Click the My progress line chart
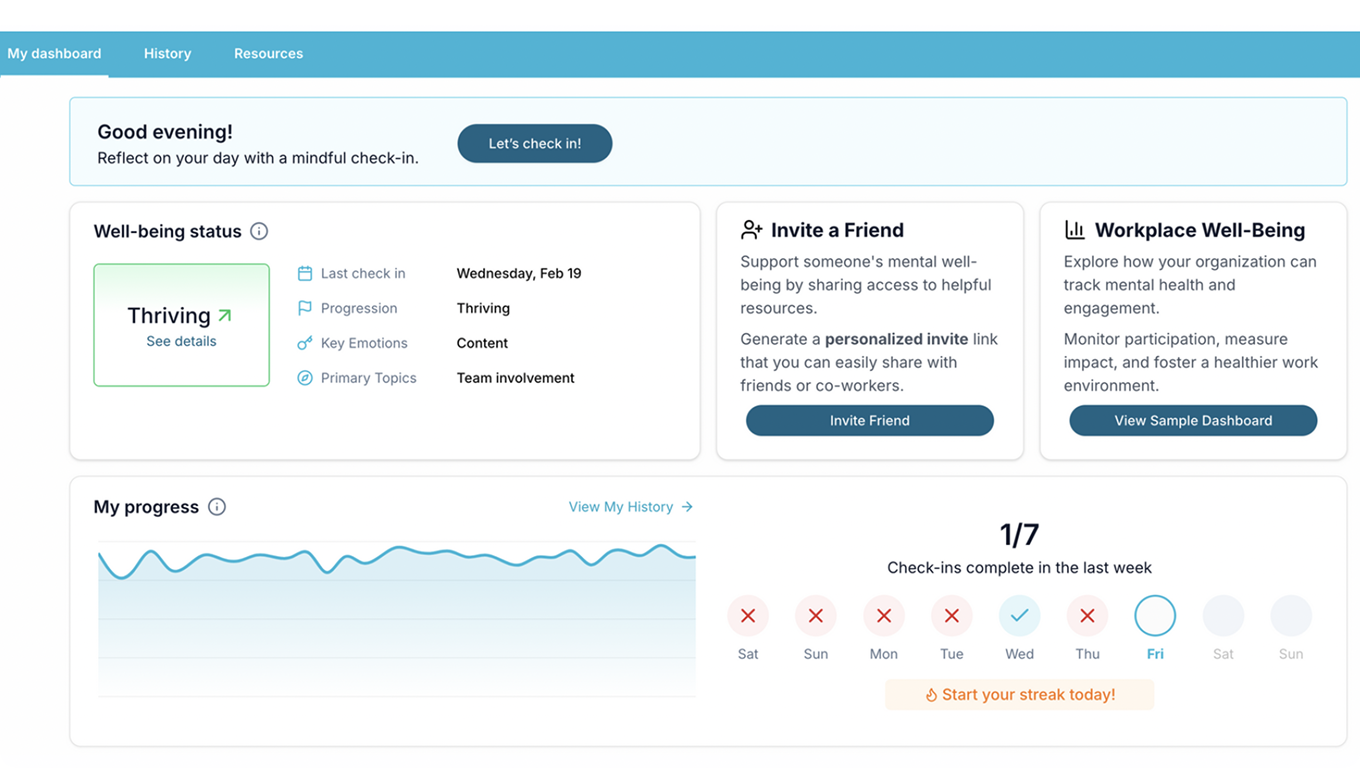This screenshot has height=768, width=1360. (x=397, y=620)
